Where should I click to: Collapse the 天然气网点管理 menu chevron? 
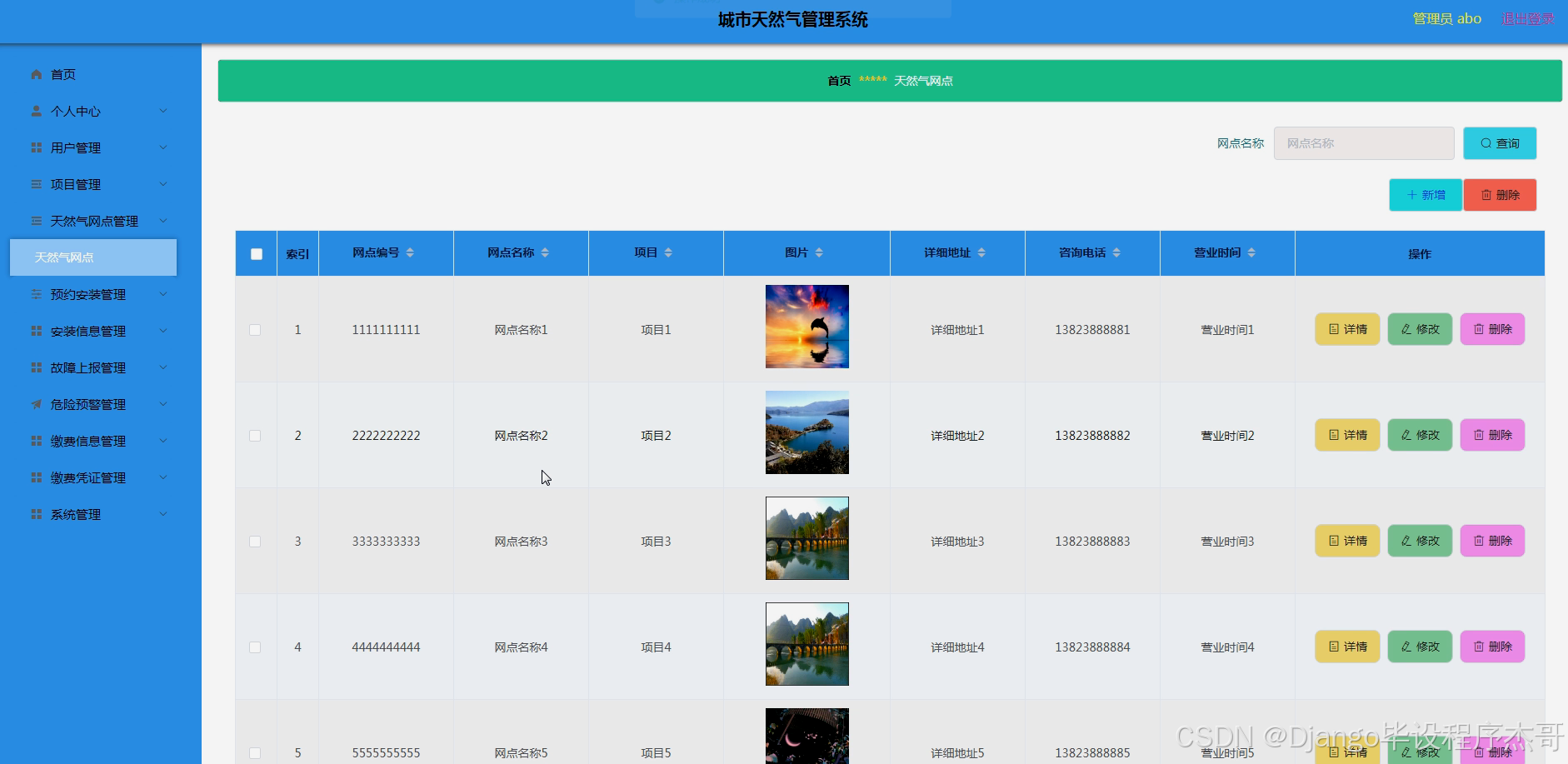pos(163,221)
